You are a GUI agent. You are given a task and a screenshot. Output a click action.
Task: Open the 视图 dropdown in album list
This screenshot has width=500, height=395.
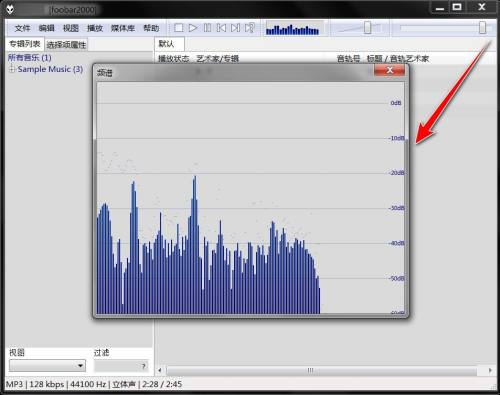point(47,366)
